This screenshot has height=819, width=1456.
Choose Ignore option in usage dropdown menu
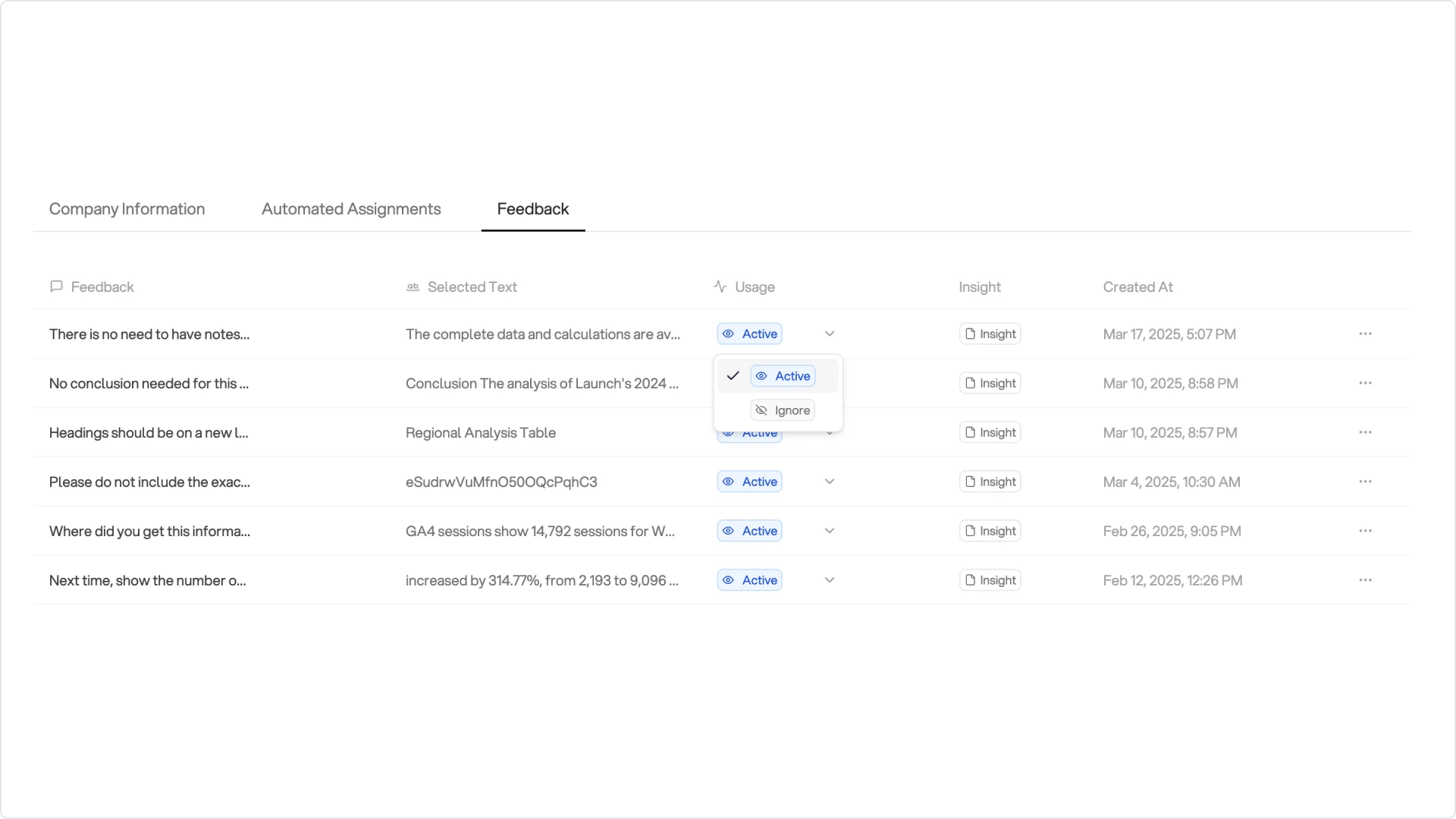click(779, 410)
